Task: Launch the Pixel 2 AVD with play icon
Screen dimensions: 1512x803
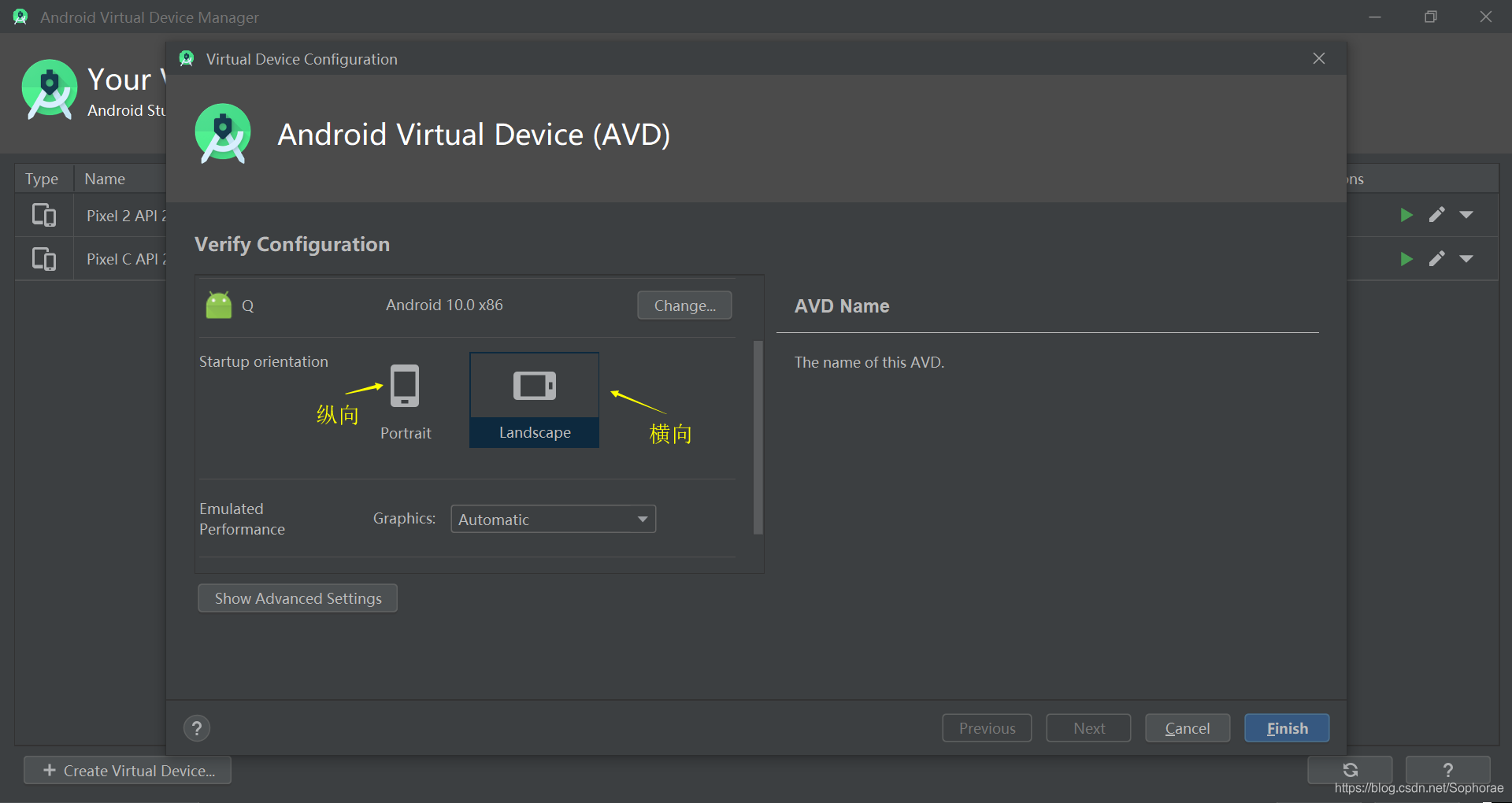Action: click(x=1406, y=215)
